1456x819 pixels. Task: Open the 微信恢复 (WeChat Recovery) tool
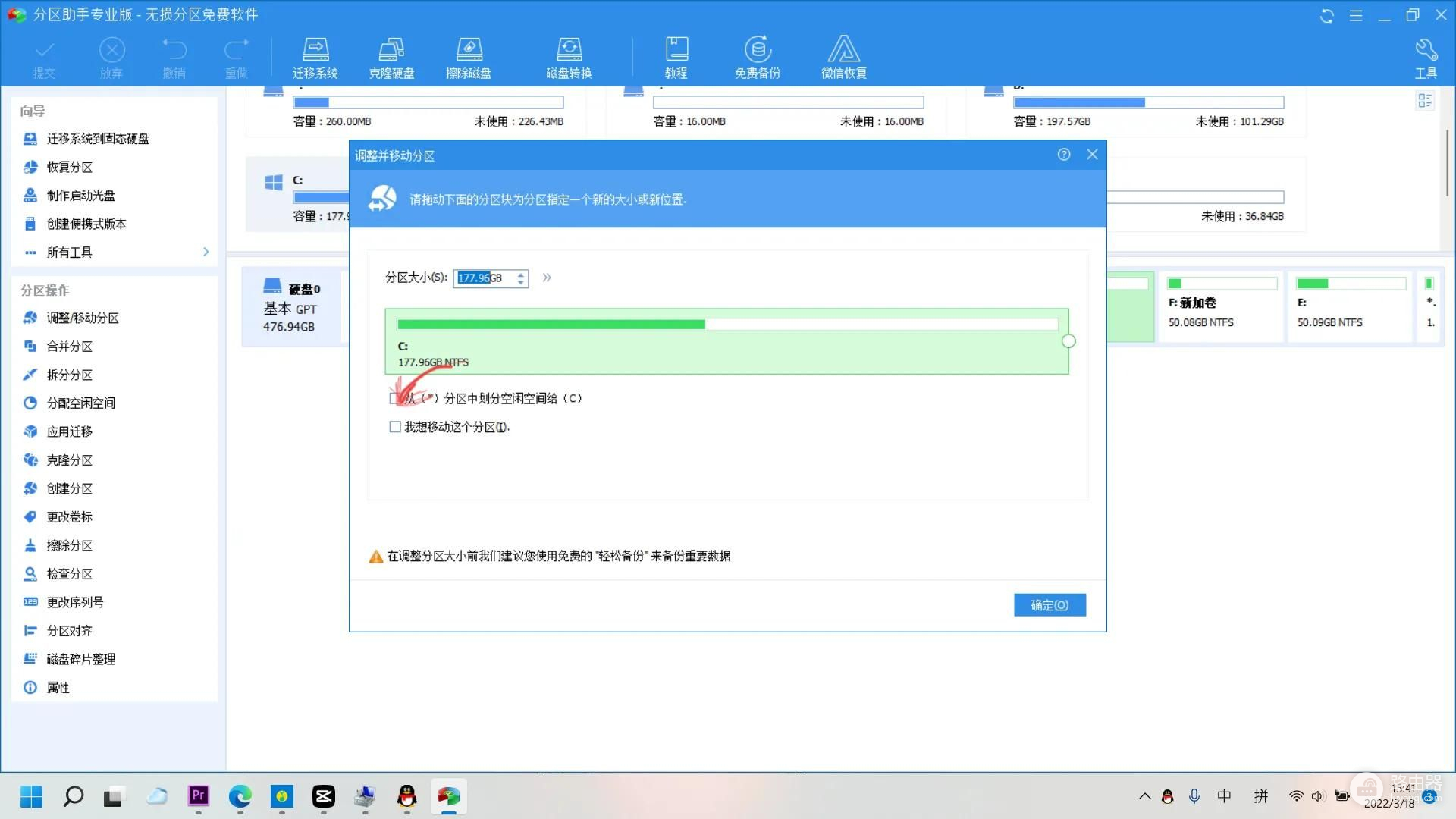pos(843,58)
